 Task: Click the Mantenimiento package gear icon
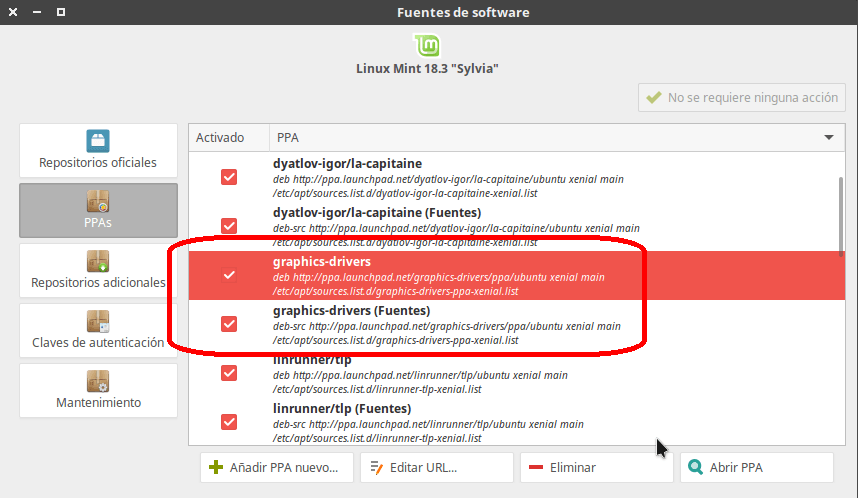point(98,381)
